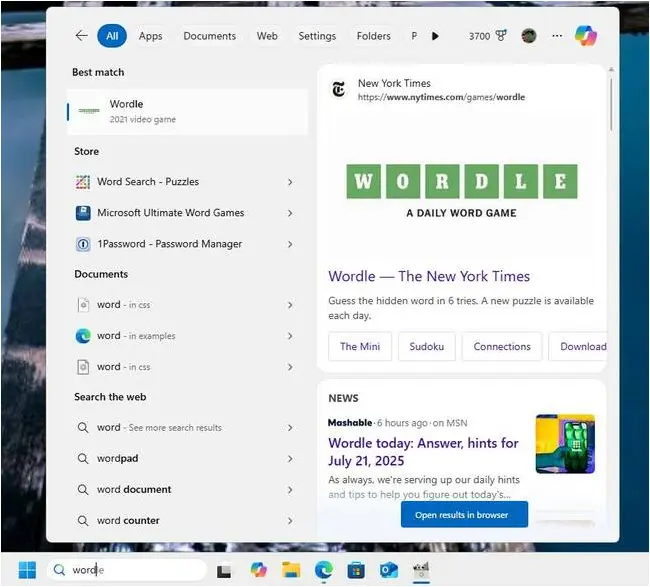The height and width of the screenshot is (587, 650).
Task: Open the 1Password app icon
Action: 83,244
